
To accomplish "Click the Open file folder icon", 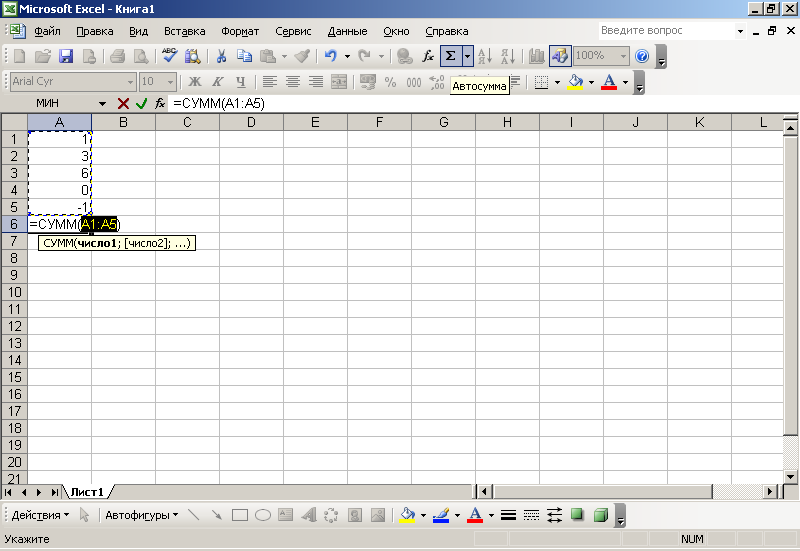I will (43, 56).
